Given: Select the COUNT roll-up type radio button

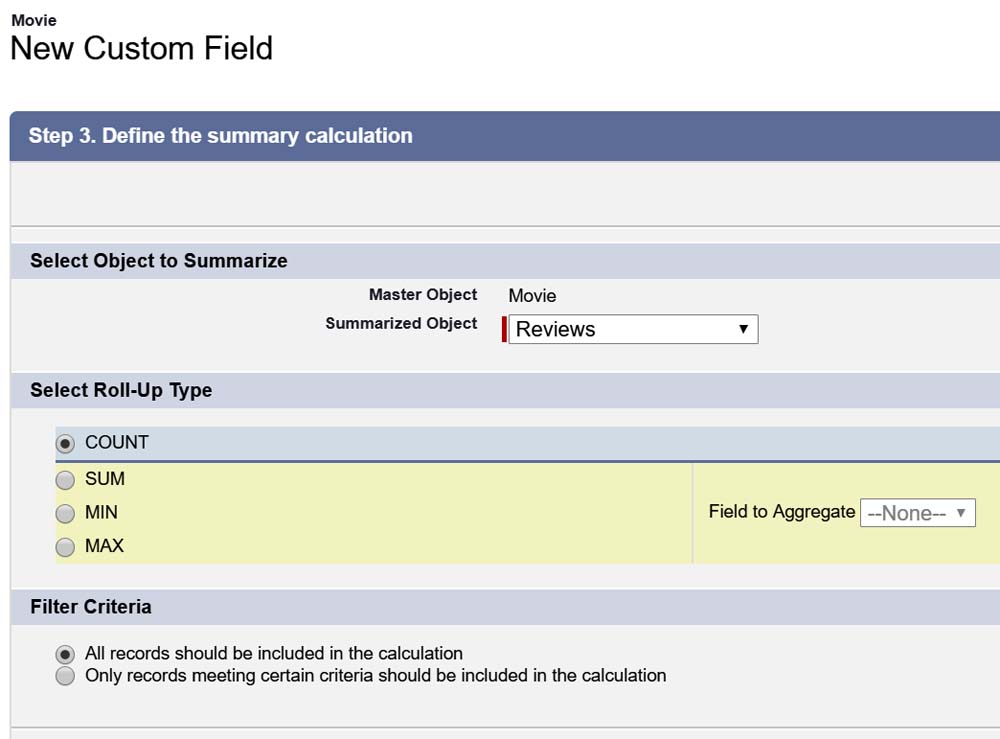Looking at the screenshot, I should coord(66,443).
